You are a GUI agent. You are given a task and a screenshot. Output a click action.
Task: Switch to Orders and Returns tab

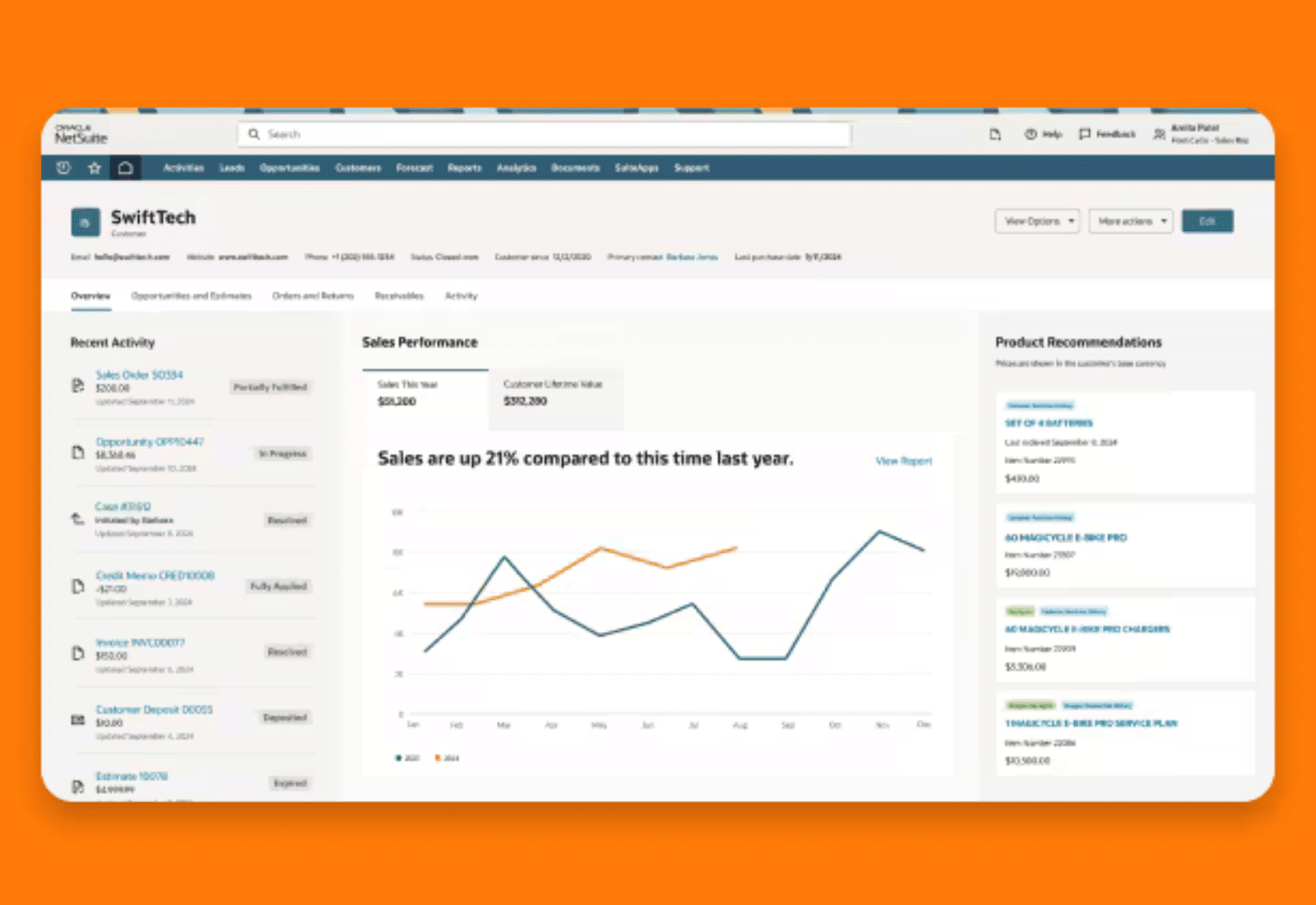click(x=313, y=296)
